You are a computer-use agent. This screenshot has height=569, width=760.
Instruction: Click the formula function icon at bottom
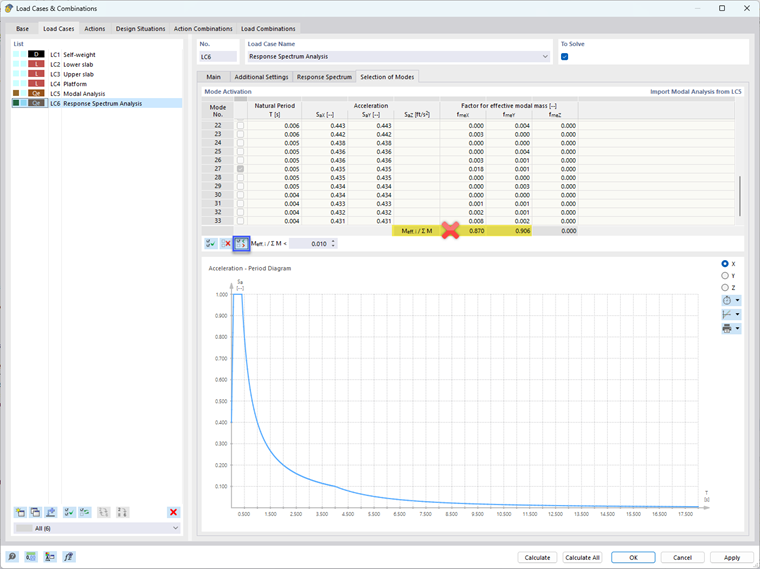point(68,557)
